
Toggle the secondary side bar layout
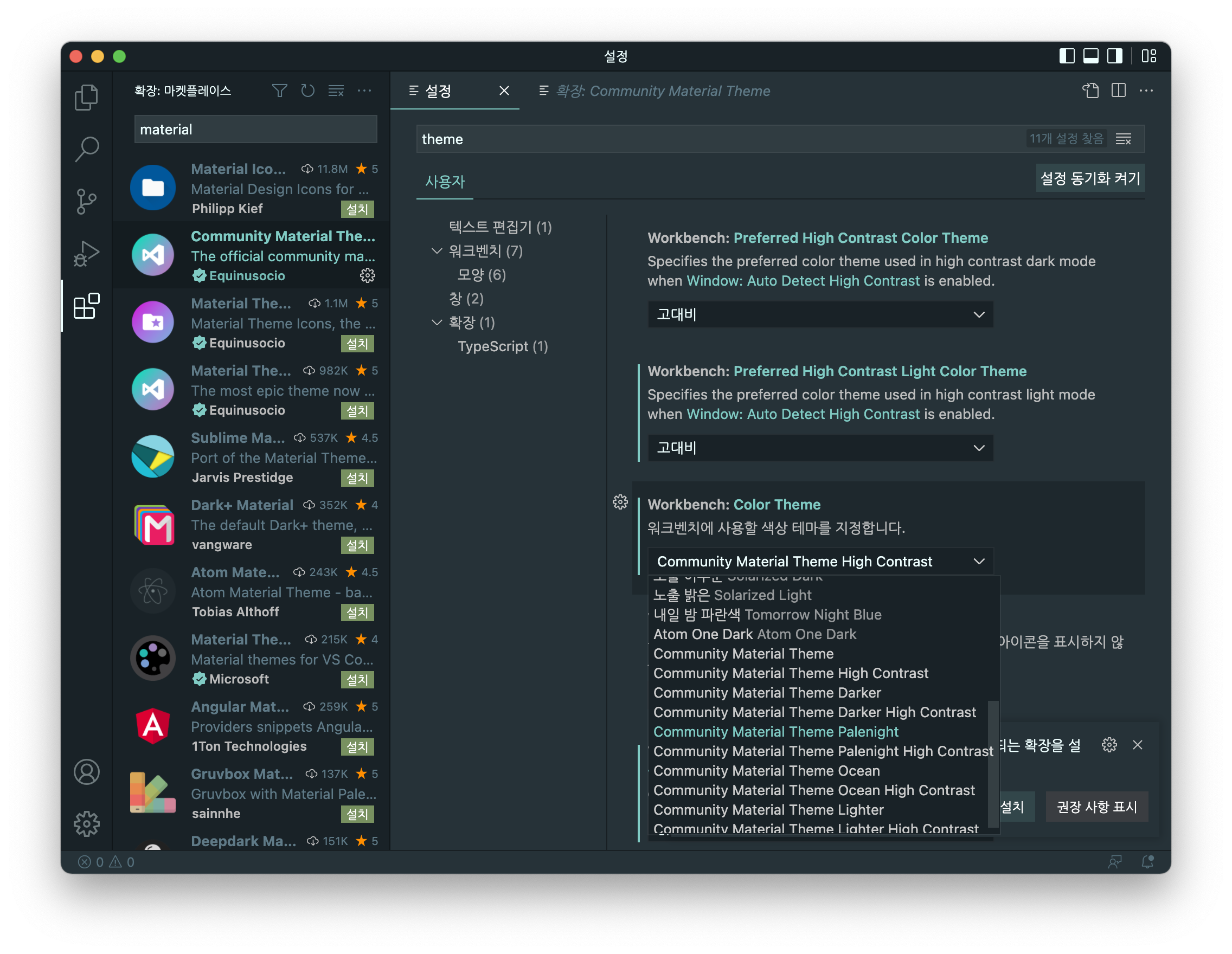1115,56
